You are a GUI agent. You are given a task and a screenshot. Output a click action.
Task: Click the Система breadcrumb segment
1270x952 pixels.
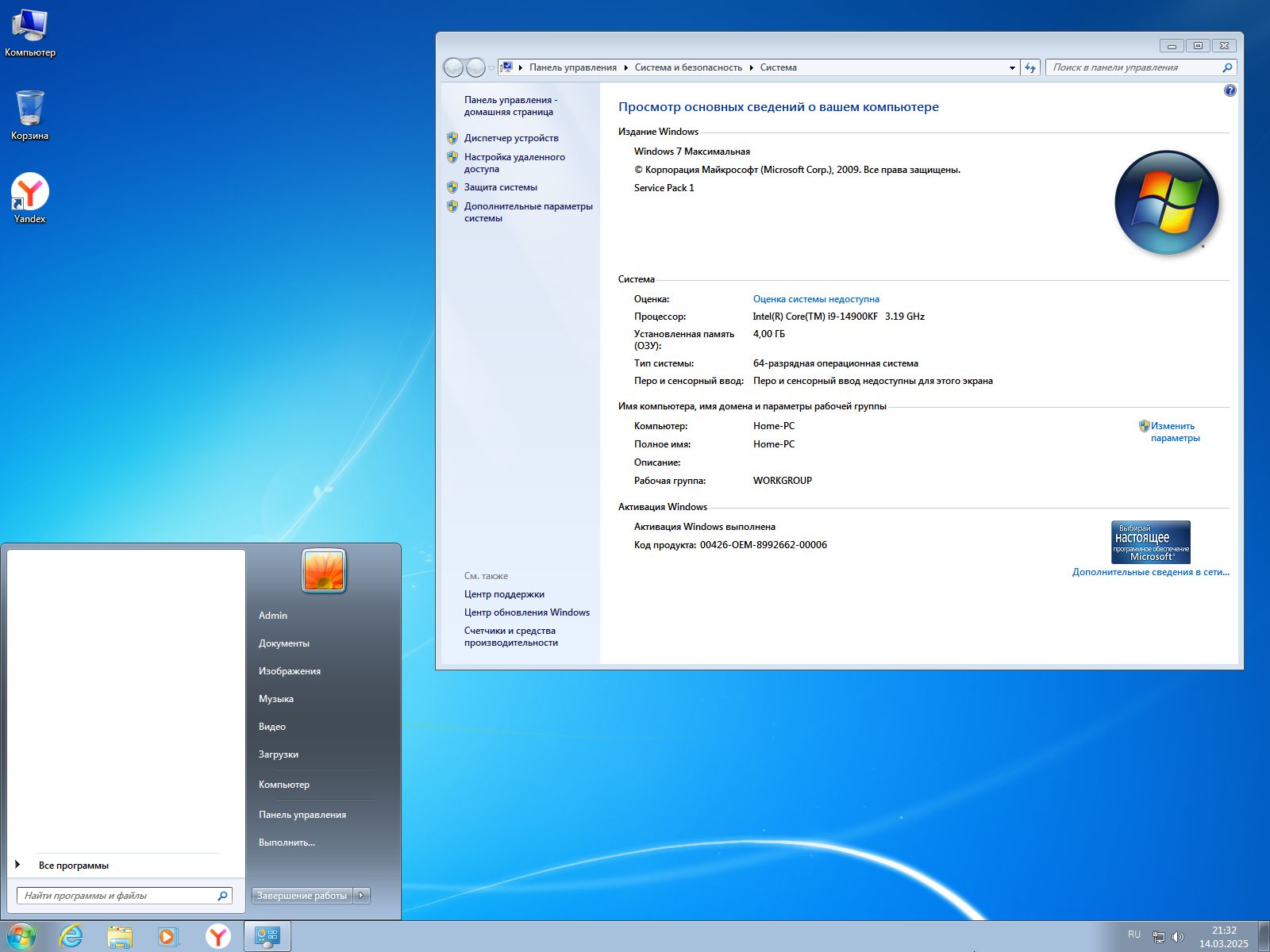click(x=778, y=67)
